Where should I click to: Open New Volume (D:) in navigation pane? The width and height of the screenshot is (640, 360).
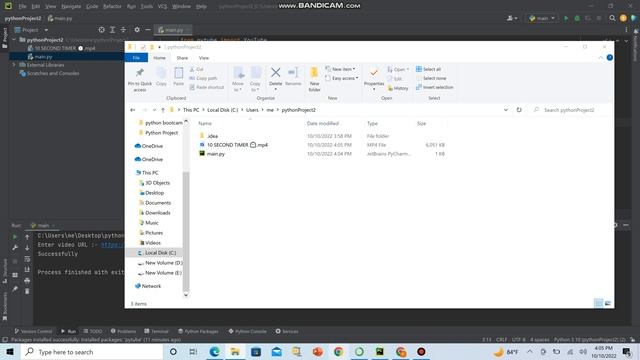(163, 263)
